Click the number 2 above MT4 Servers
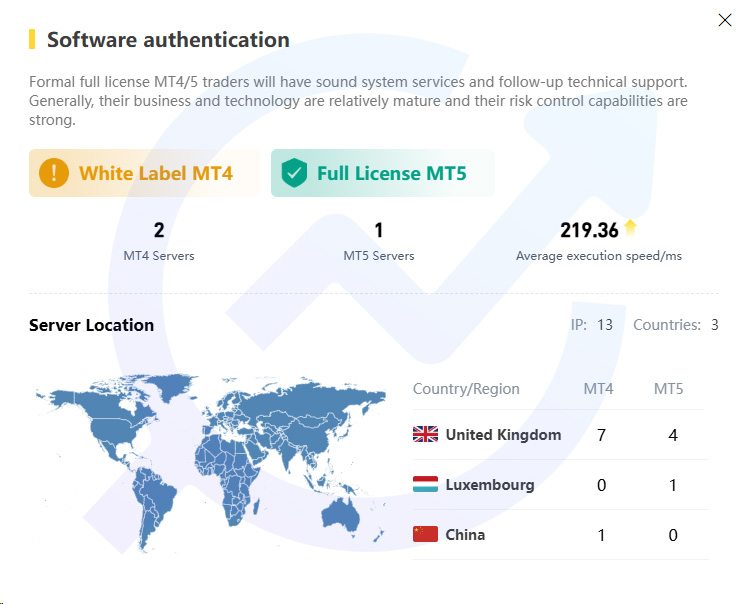This screenshot has height=604, width=740. [x=159, y=230]
